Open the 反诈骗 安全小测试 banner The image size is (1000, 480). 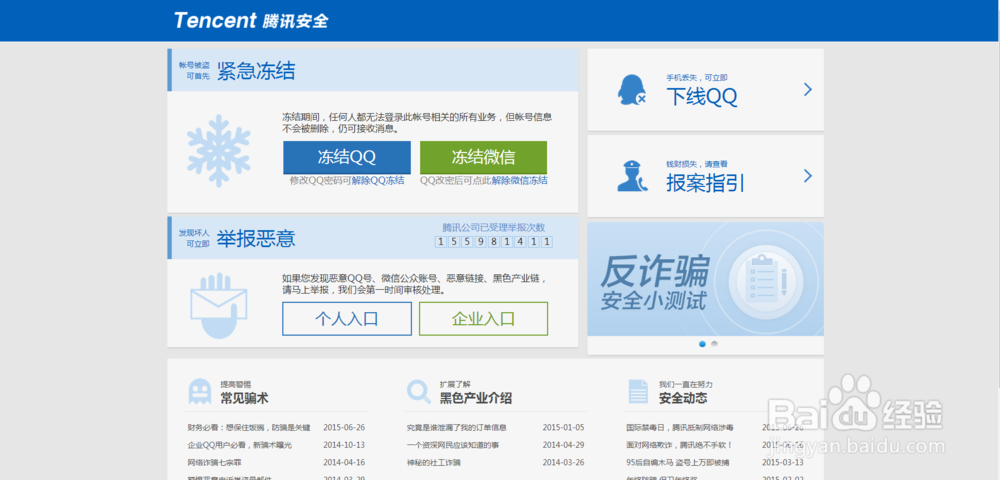(705, 279)
